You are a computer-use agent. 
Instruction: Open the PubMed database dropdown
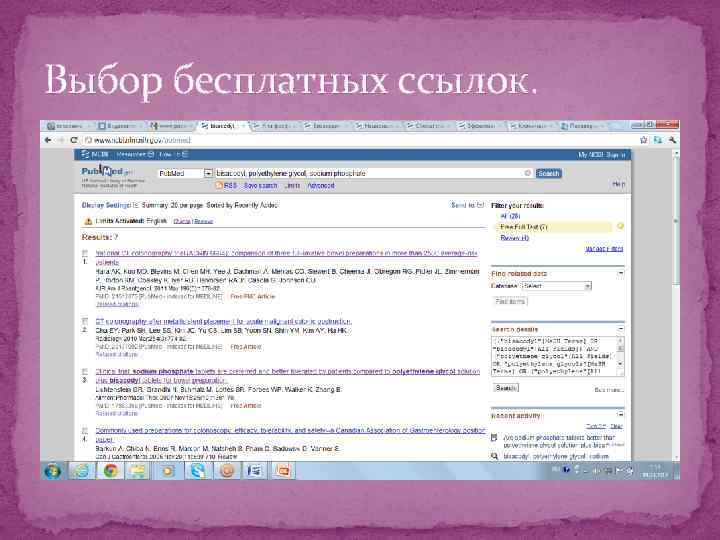click(x=208, y=173)
